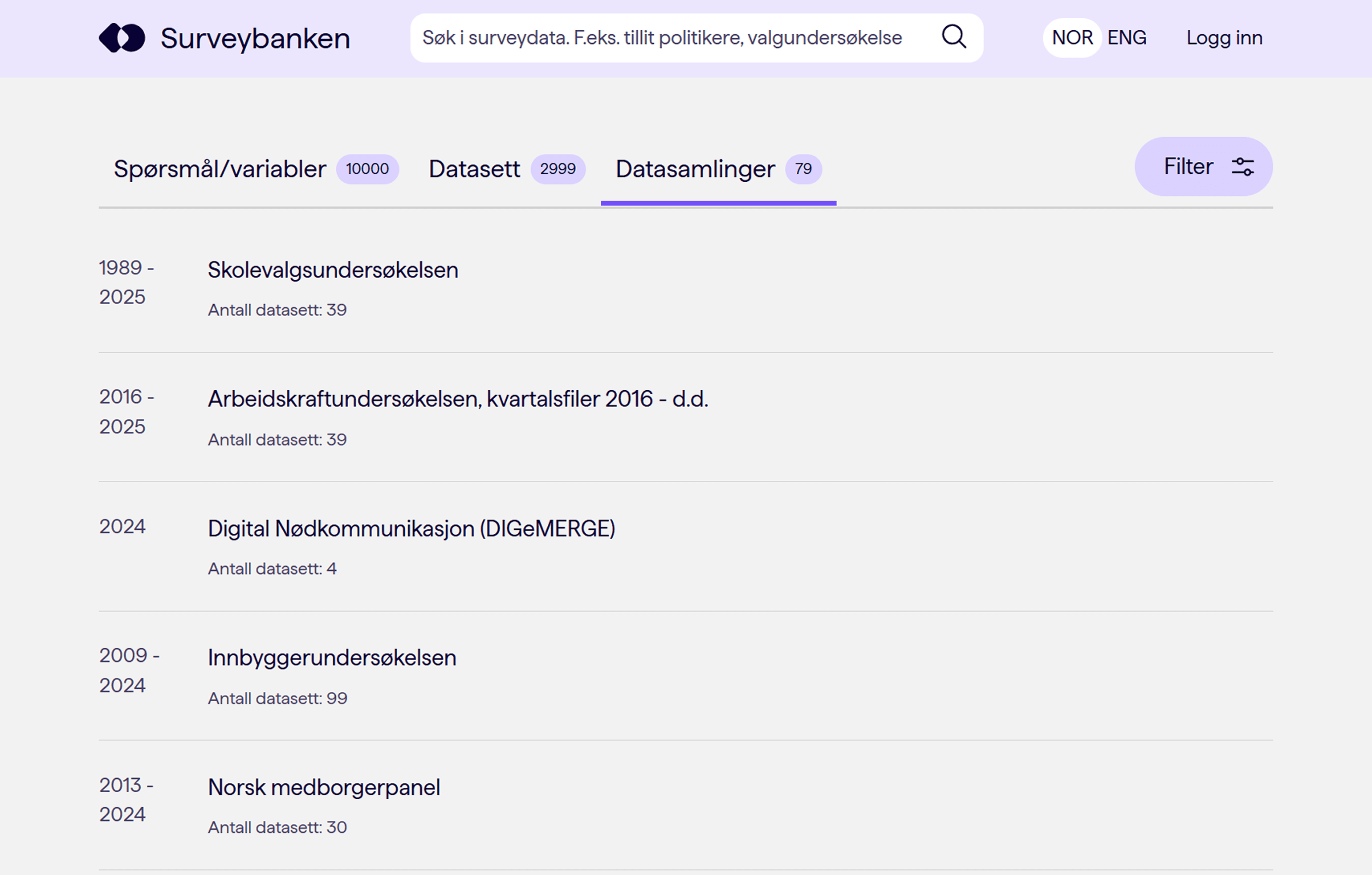This screenshot has width=1372, height=875.
Task: Switch language to NOR
Action: (1072, 37)
